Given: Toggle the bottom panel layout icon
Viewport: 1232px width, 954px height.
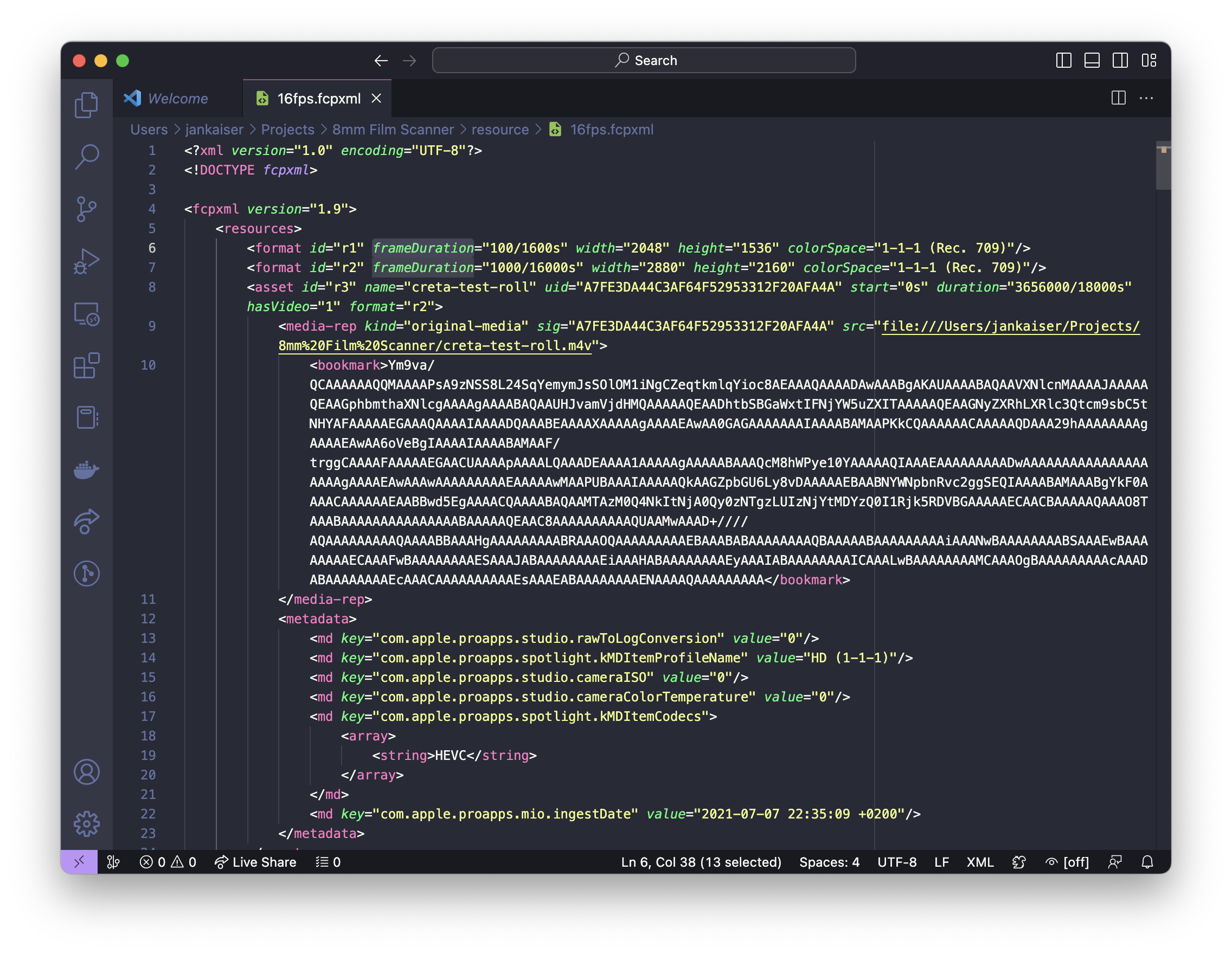Looking at the screenshot, I should click(x=1092, y=60).
